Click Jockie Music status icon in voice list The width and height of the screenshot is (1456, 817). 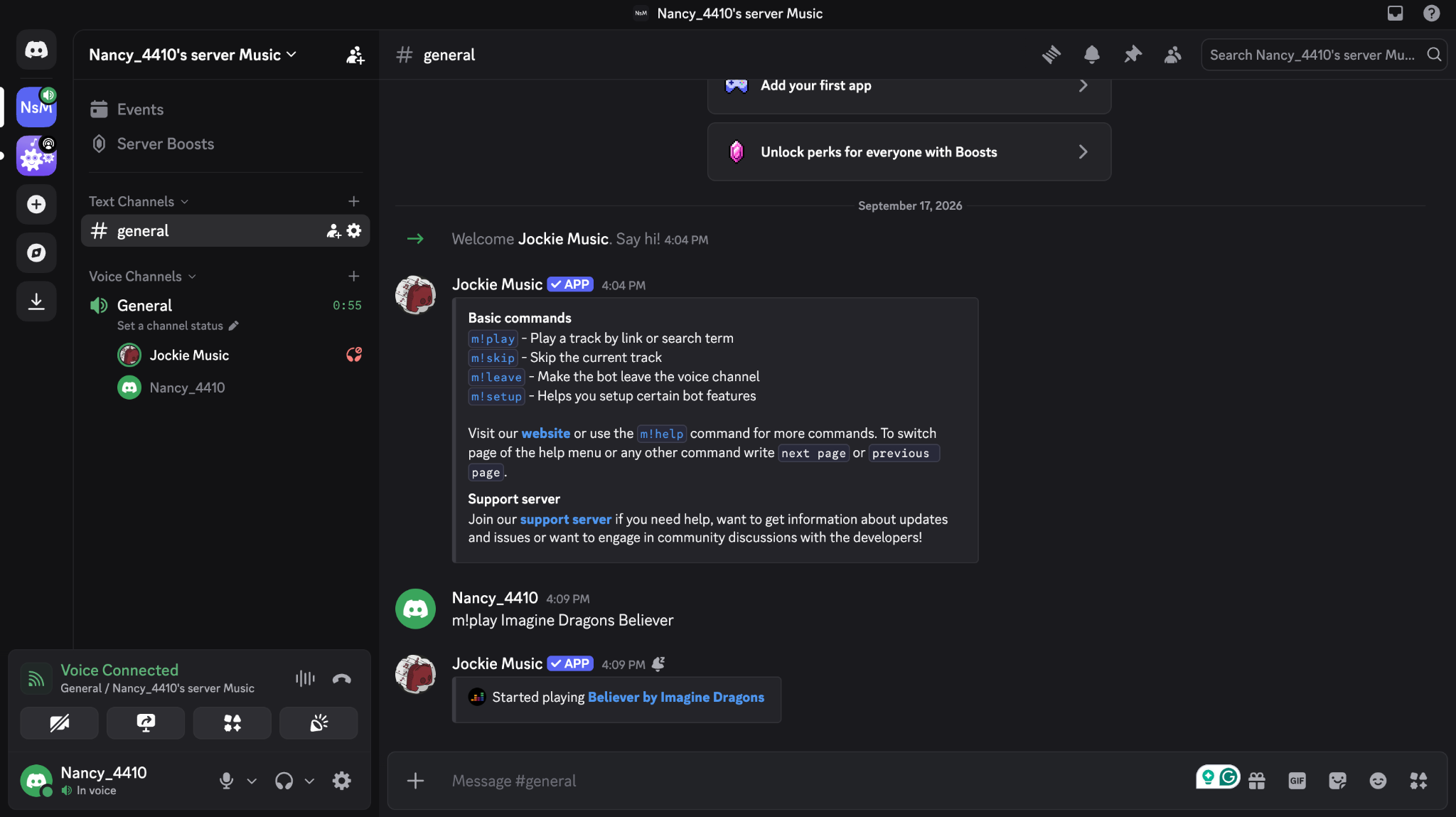[x=353, y=355]
